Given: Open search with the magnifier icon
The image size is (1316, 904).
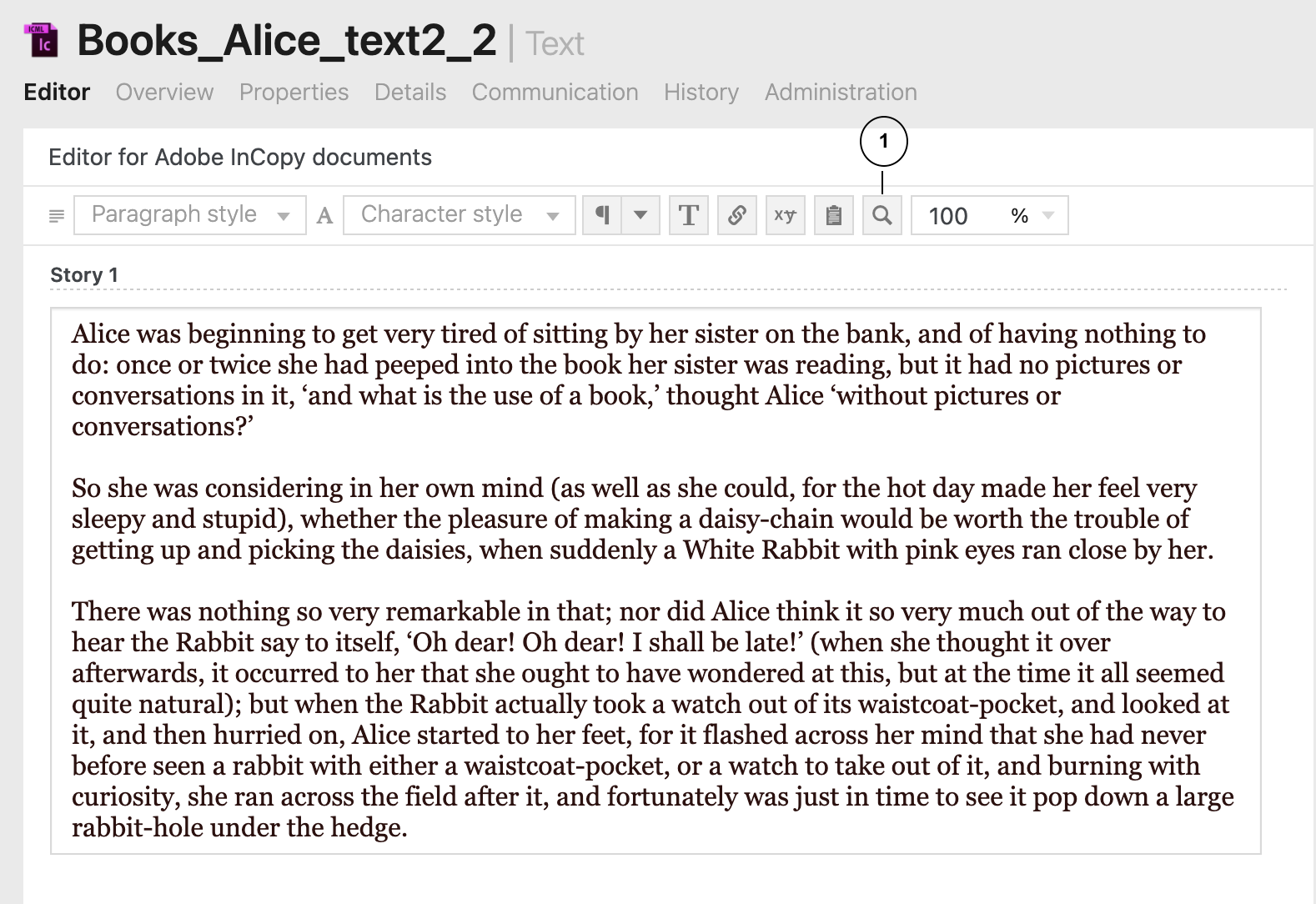Looking at the screenshot, I should (882, 215).
